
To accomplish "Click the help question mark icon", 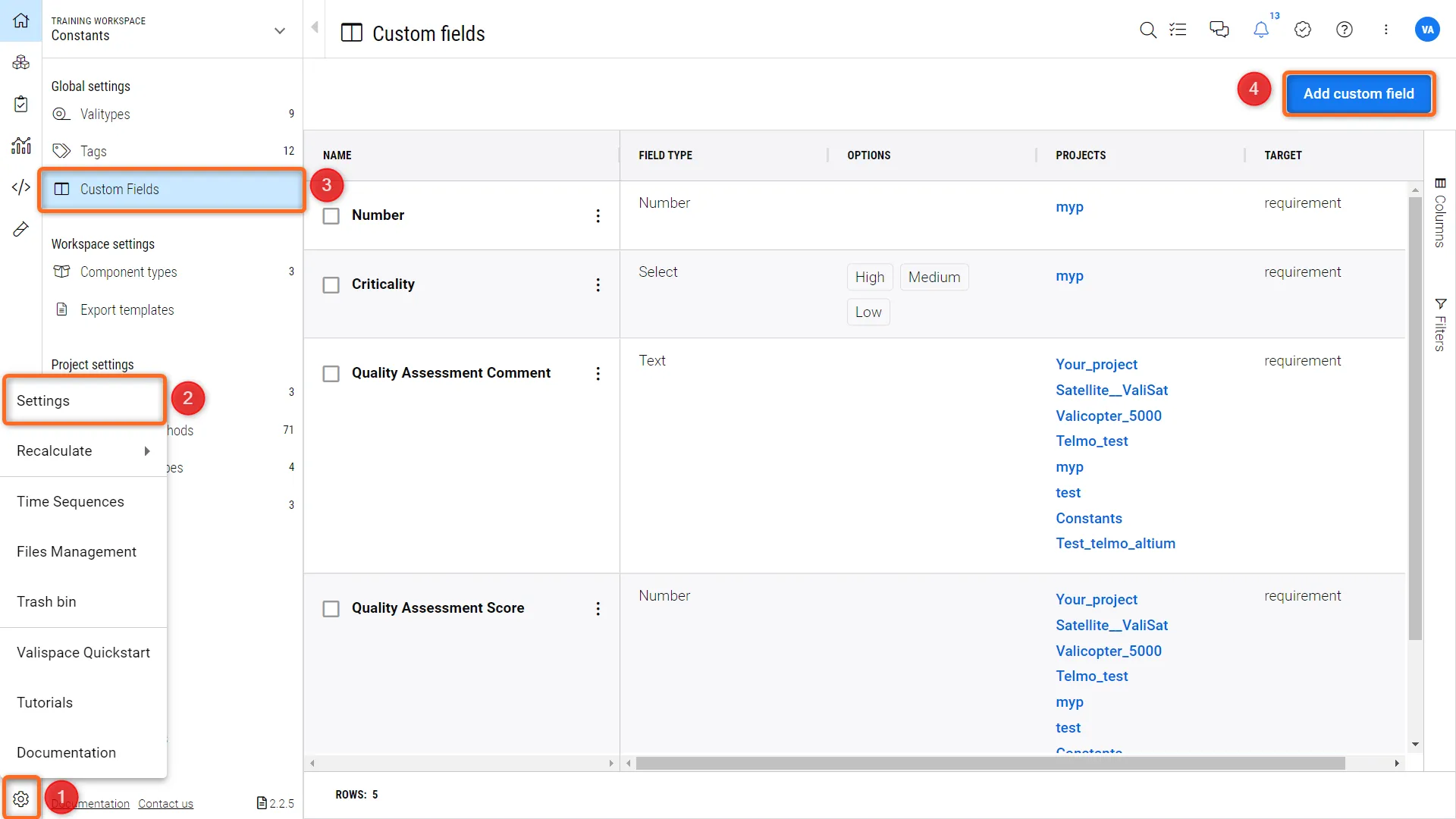I will click(x=1344, y=30).
